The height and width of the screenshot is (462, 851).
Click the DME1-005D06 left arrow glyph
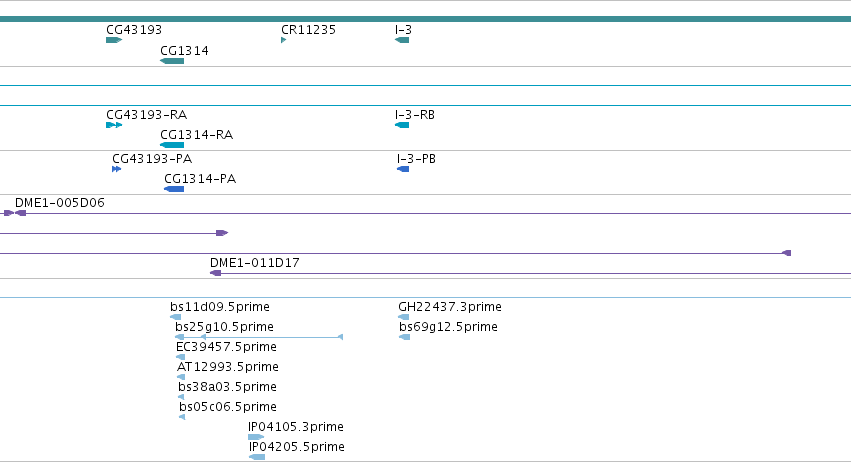(x=21, y=213)
